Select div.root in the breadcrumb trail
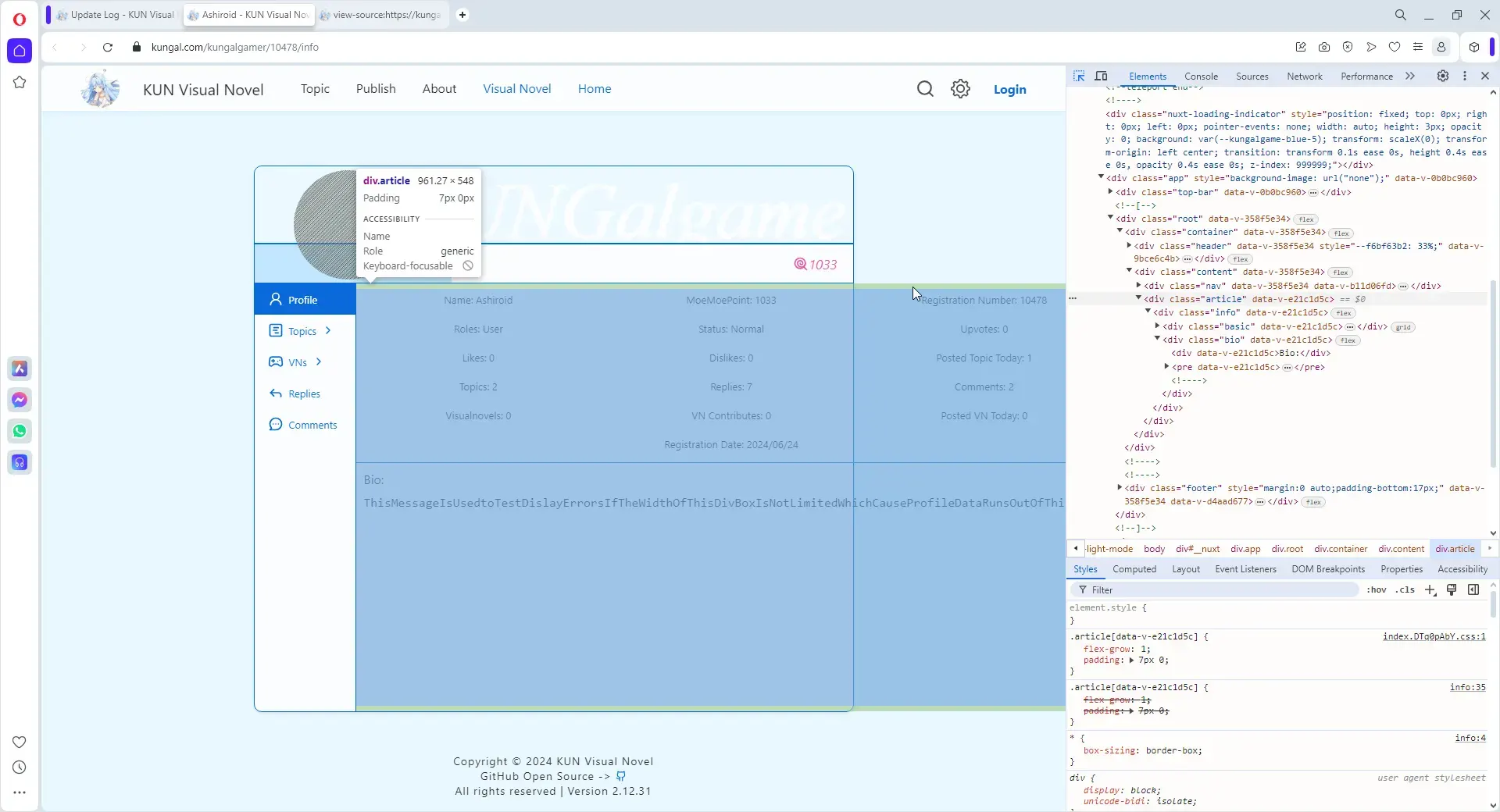Viewport: 1500px width, 812px height. coord(1287,549)
